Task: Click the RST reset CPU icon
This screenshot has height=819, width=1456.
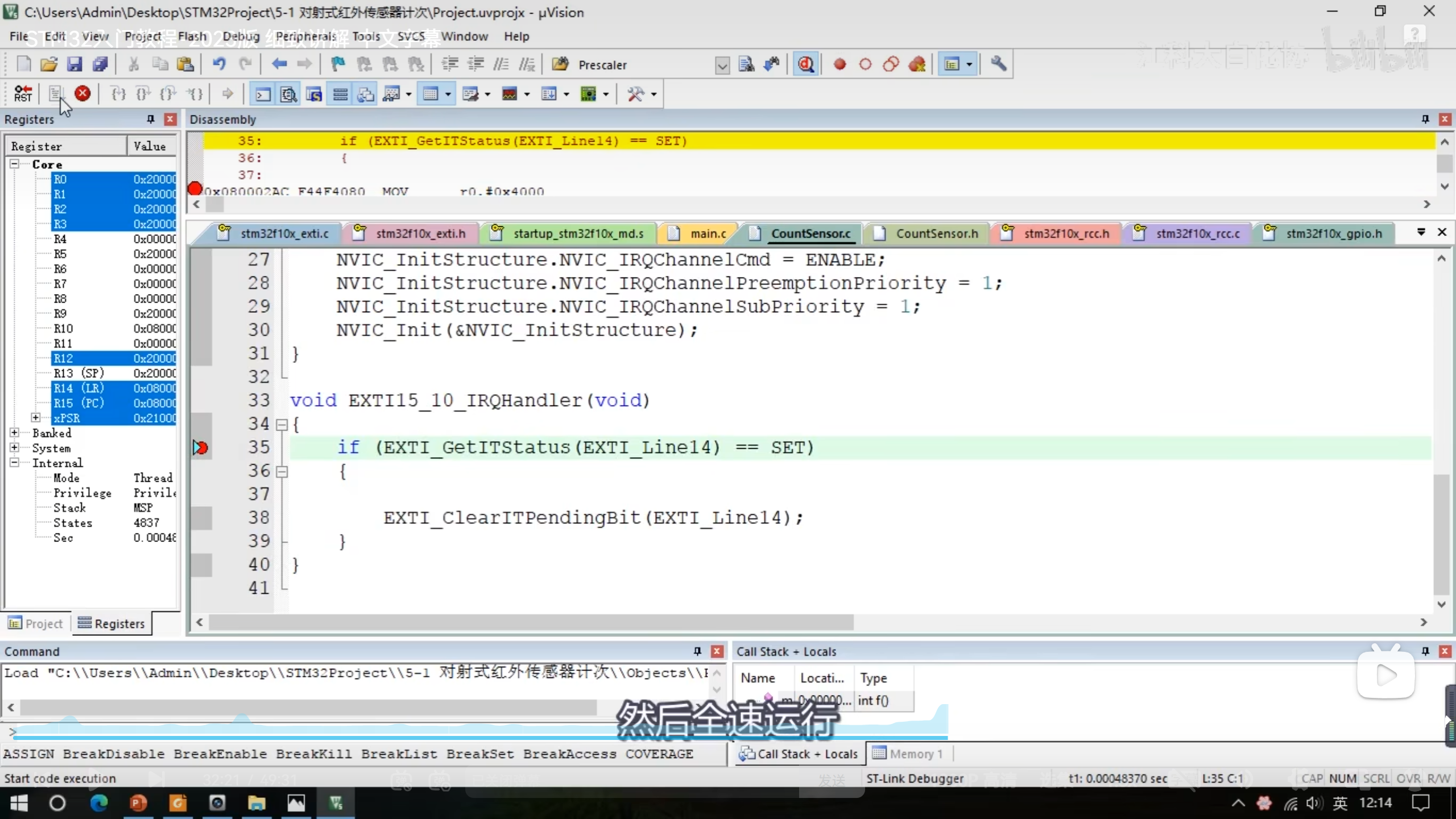Action: 23,94
